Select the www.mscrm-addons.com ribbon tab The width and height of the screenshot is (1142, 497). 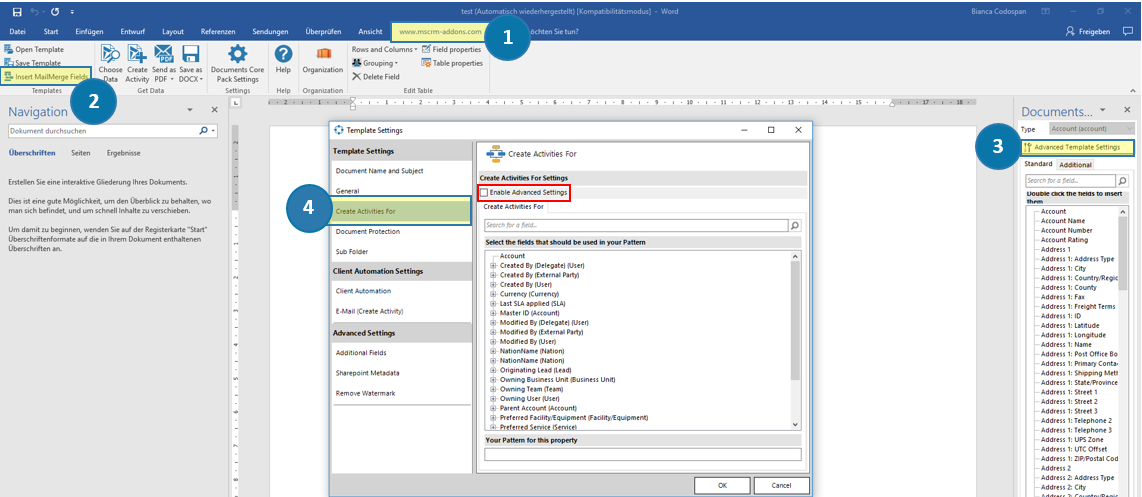pos(441,32)
